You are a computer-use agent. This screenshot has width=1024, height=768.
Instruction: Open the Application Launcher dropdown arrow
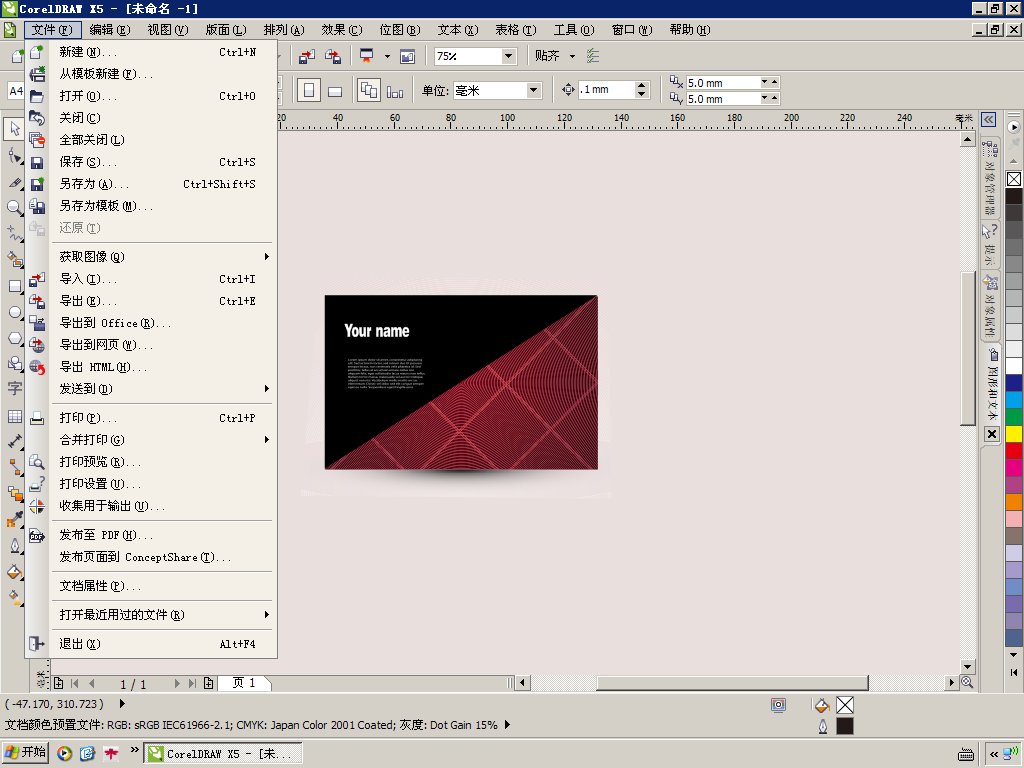coord(387,57)
